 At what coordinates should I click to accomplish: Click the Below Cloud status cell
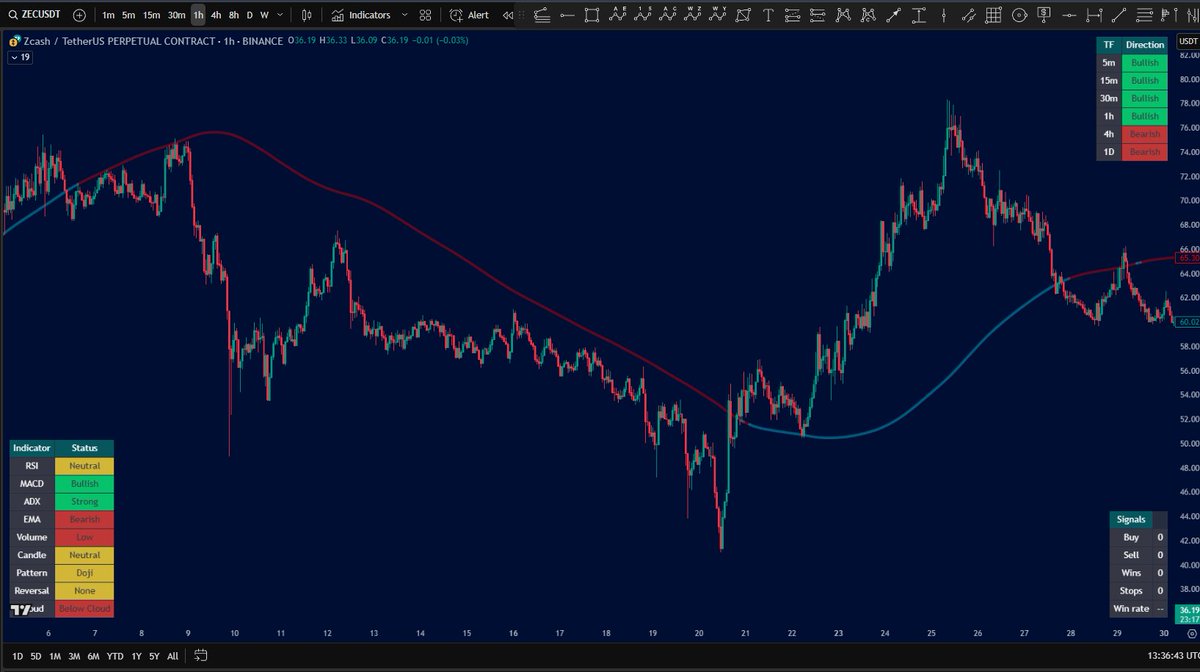[x=84, y=609]
